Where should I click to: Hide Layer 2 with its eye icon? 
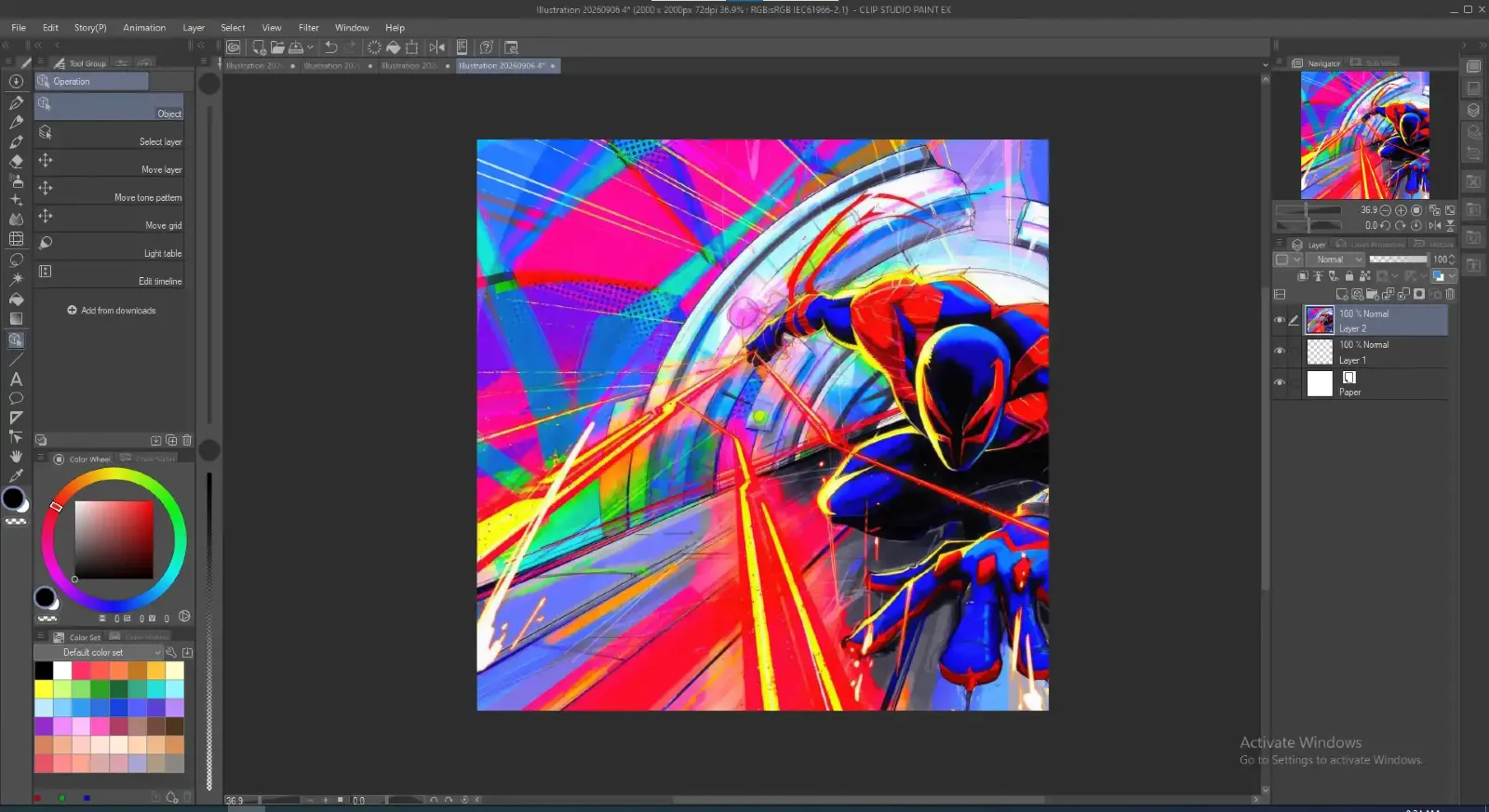[x=1280, y=320]
